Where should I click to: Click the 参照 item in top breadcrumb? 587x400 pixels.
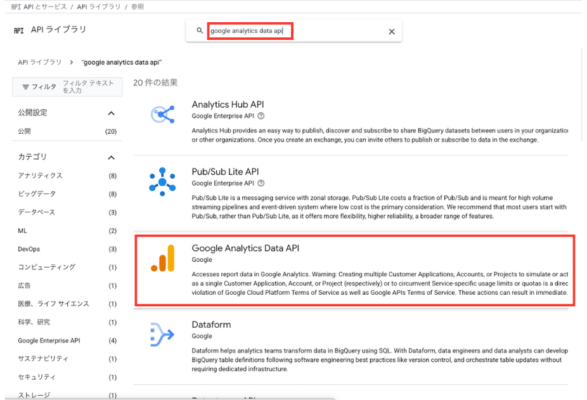(x=137, y=7)
